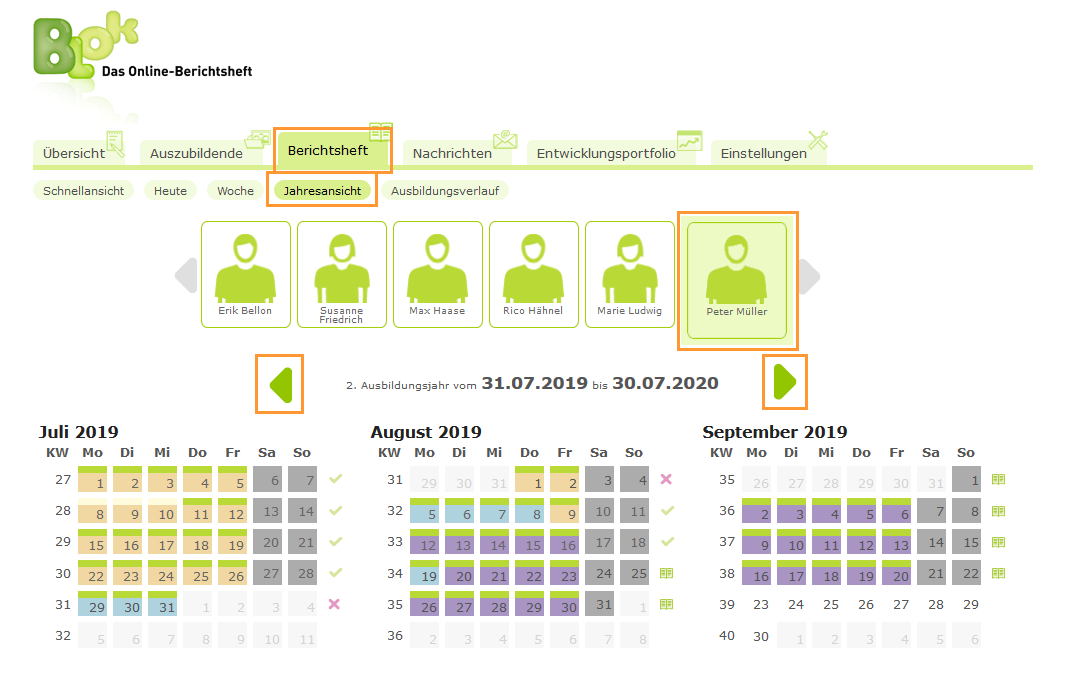This screenshot has height=678, width=1066.
Task: Open the Woche view
Action: point(235,191)
